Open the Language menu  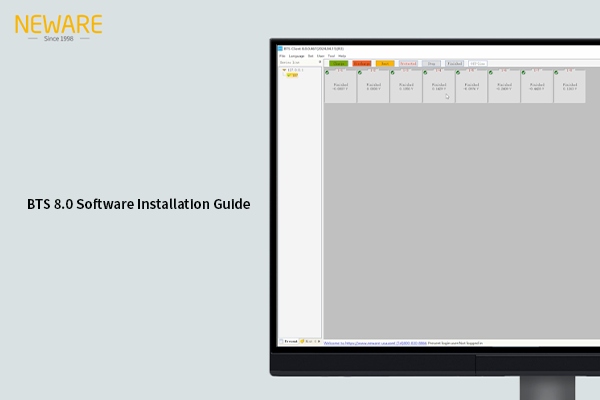point(296,55)
